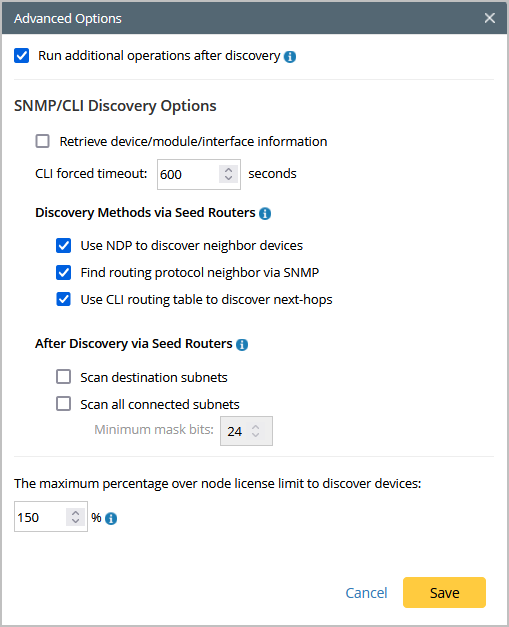509x627 pixels.
Task: Uncheck Run additional operations after discovery
Action: 22,56
